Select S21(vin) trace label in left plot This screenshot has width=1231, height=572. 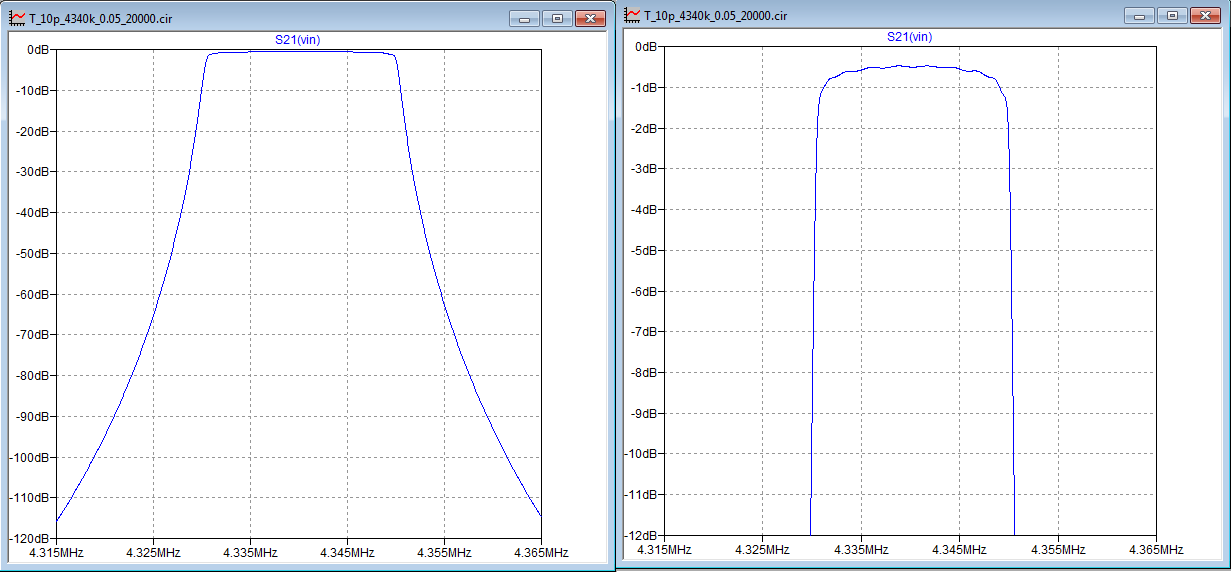297,40
